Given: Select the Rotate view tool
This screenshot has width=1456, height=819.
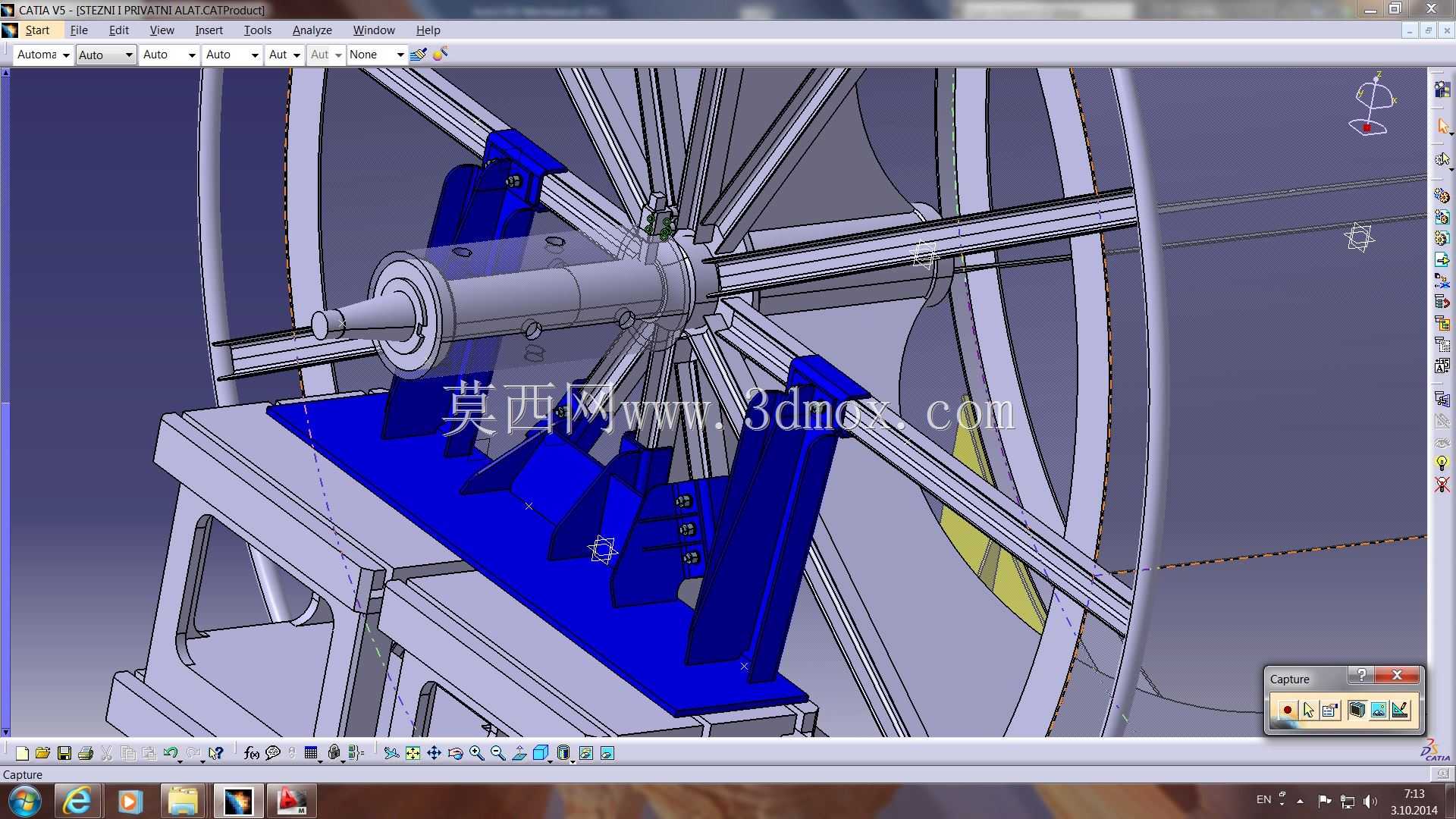Looking at the screenshot, I should pos(456,753).
